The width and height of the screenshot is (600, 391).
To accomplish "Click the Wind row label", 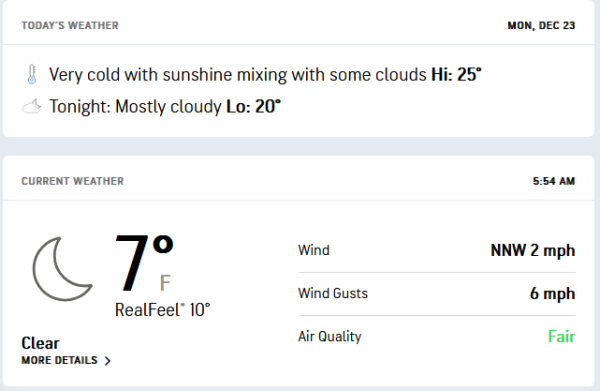I will pyautogui.click(x=314, y=250).
